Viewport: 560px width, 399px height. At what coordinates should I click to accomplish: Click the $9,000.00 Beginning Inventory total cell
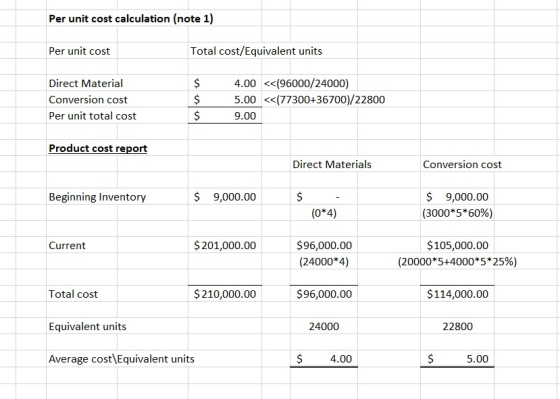tap(225, 197)
